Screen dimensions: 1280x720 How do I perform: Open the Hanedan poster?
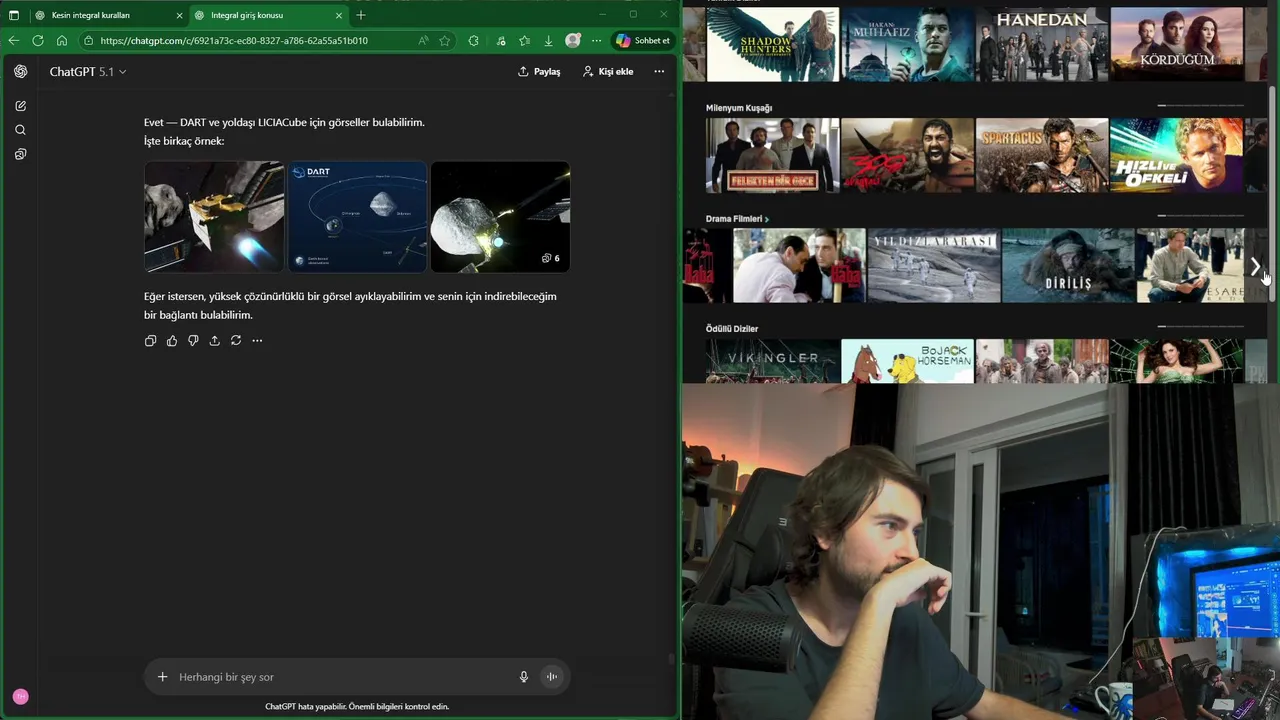tap(1042, 44)
